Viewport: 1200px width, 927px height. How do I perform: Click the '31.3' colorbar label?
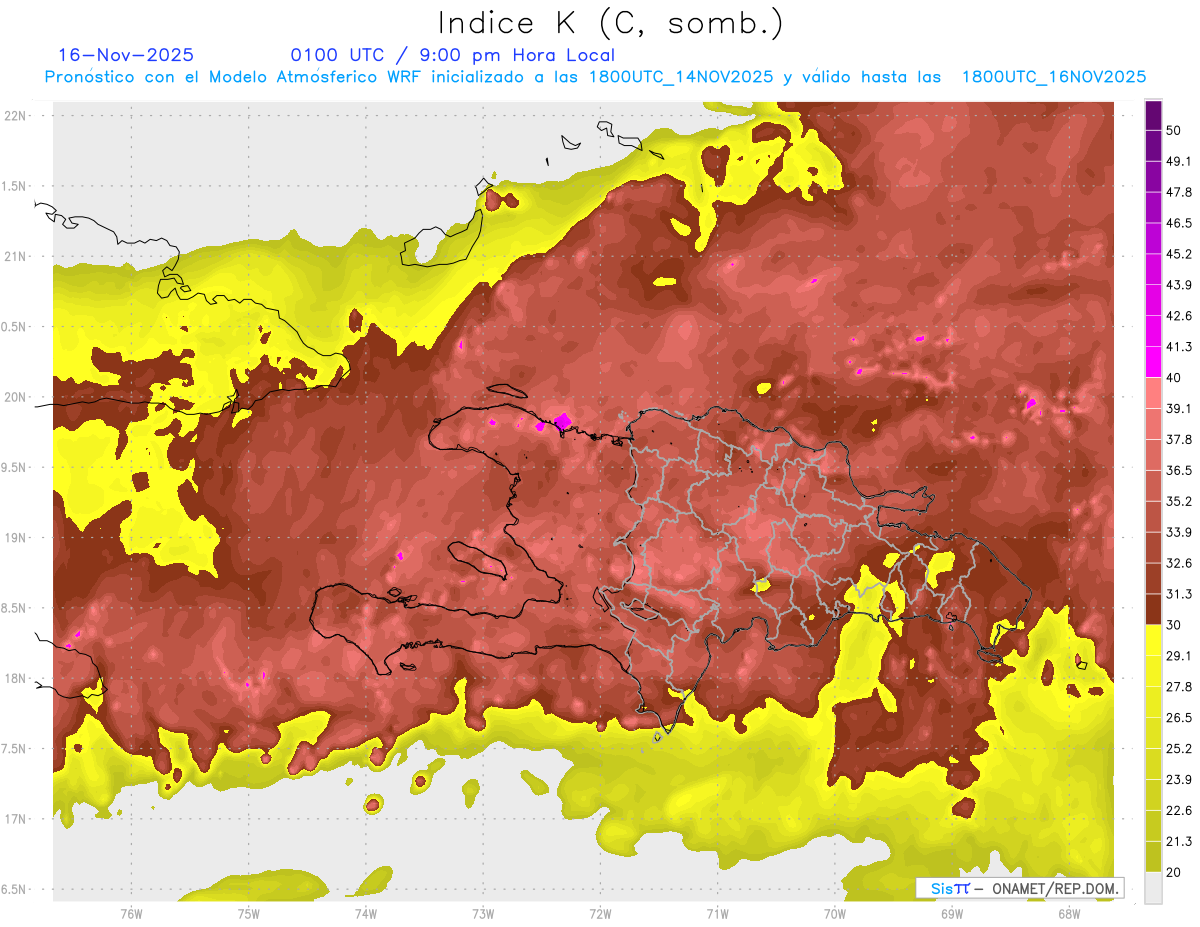point(1179,594)
